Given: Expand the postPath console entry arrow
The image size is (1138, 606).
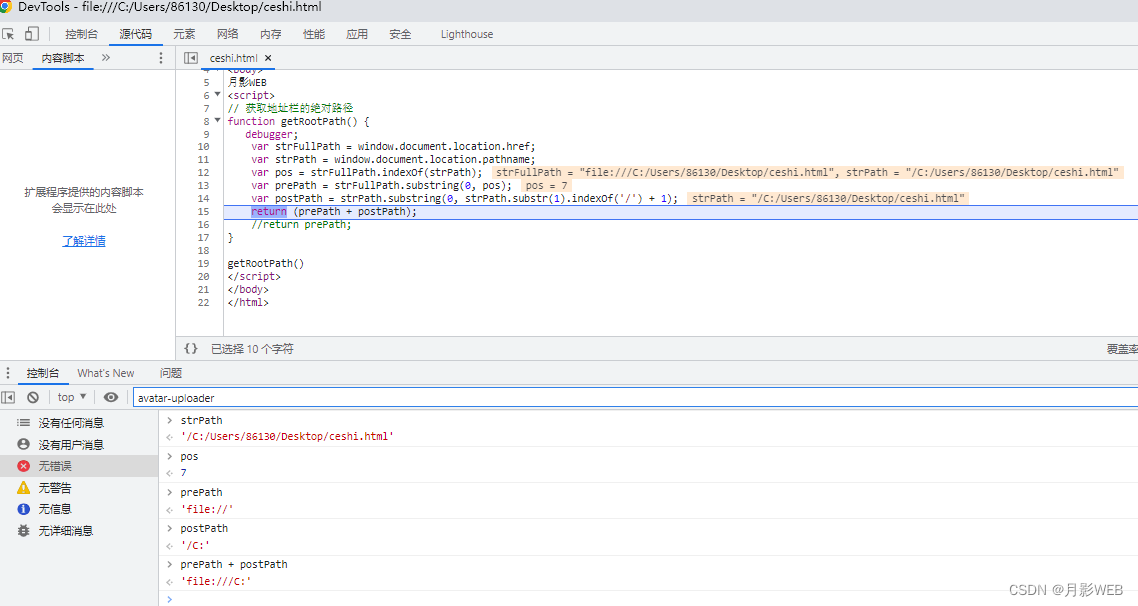Looking at the screenshot, I should tap(170, 528).
